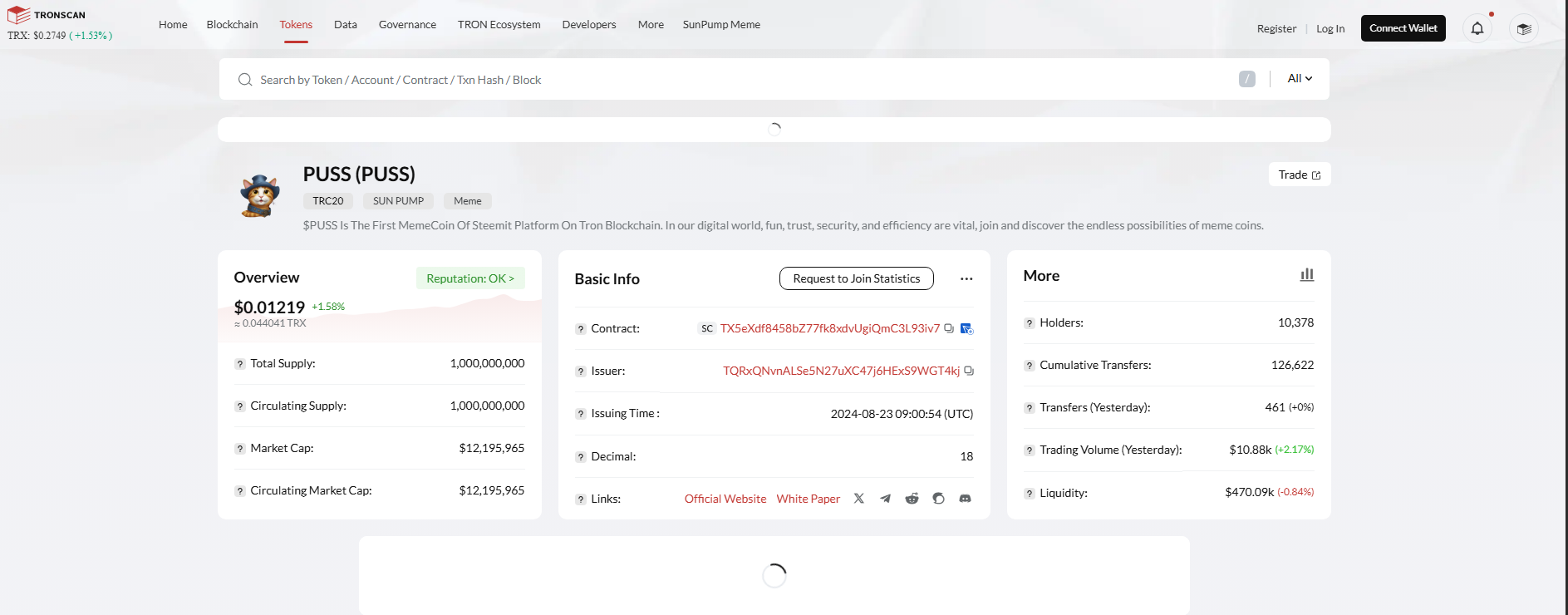Image resolution: width=1568 pixels, height=615 pixels.
Task: Click the Trade external link button
Action: click(x=1300, y=175)
